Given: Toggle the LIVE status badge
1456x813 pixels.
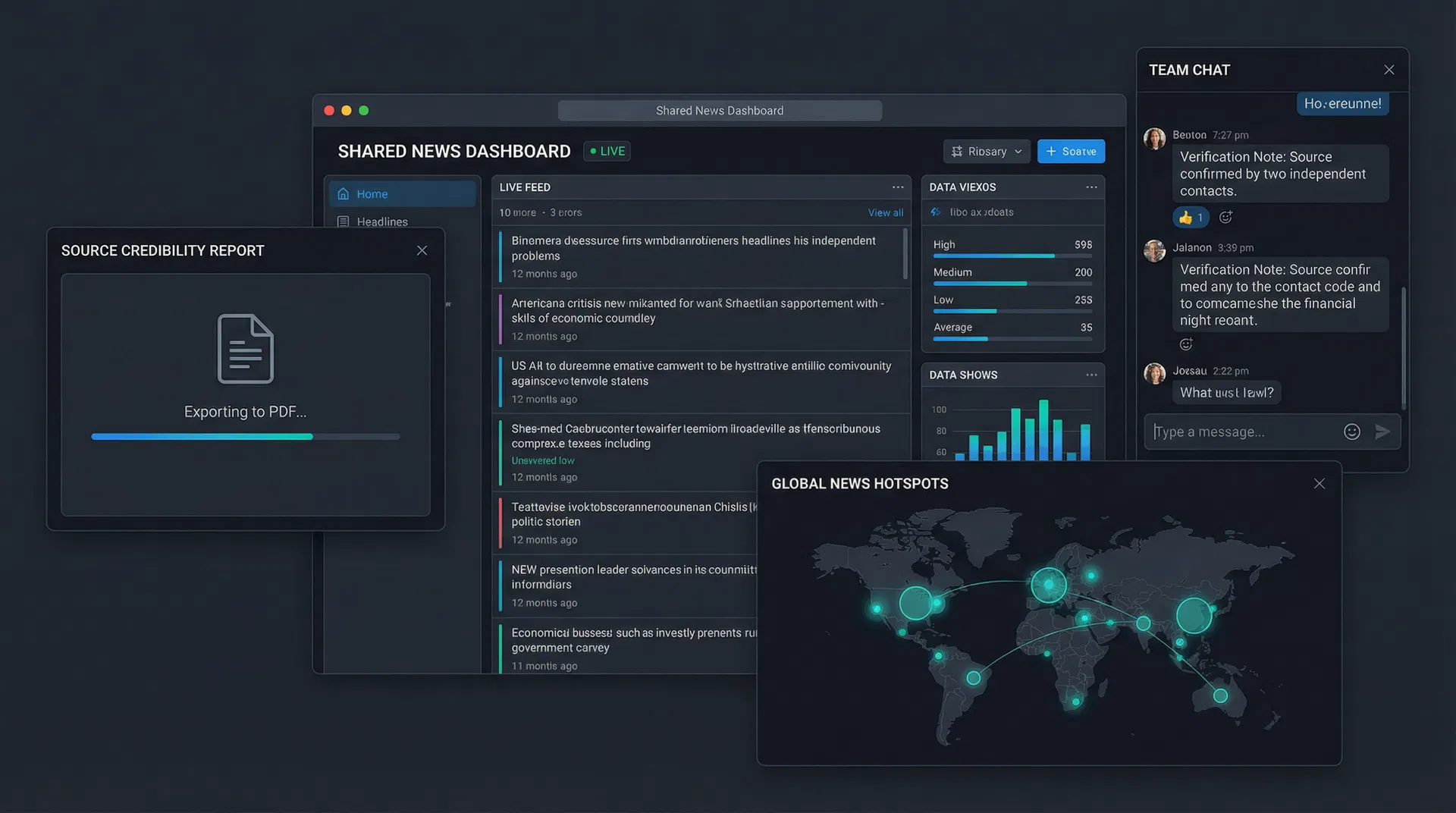Looking at the screenshot, I should (x=607, y=151).
